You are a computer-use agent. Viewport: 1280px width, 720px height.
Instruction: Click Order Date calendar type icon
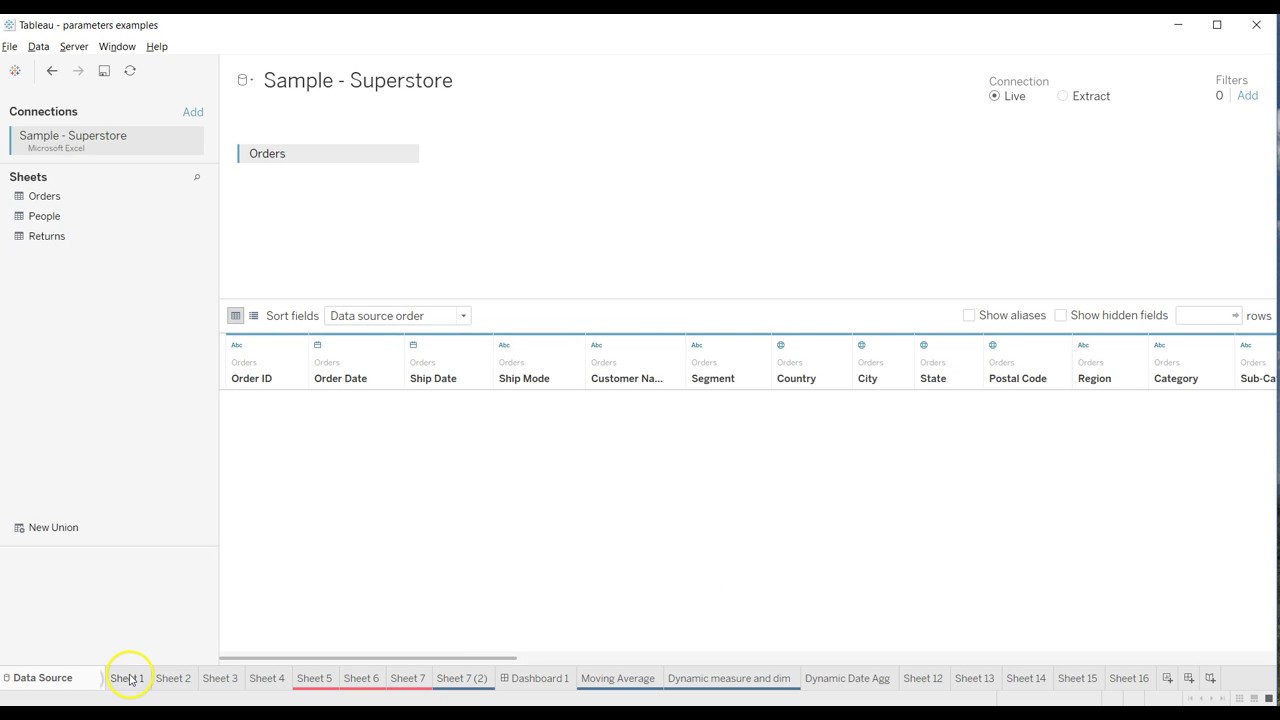(x=318, y=345)
